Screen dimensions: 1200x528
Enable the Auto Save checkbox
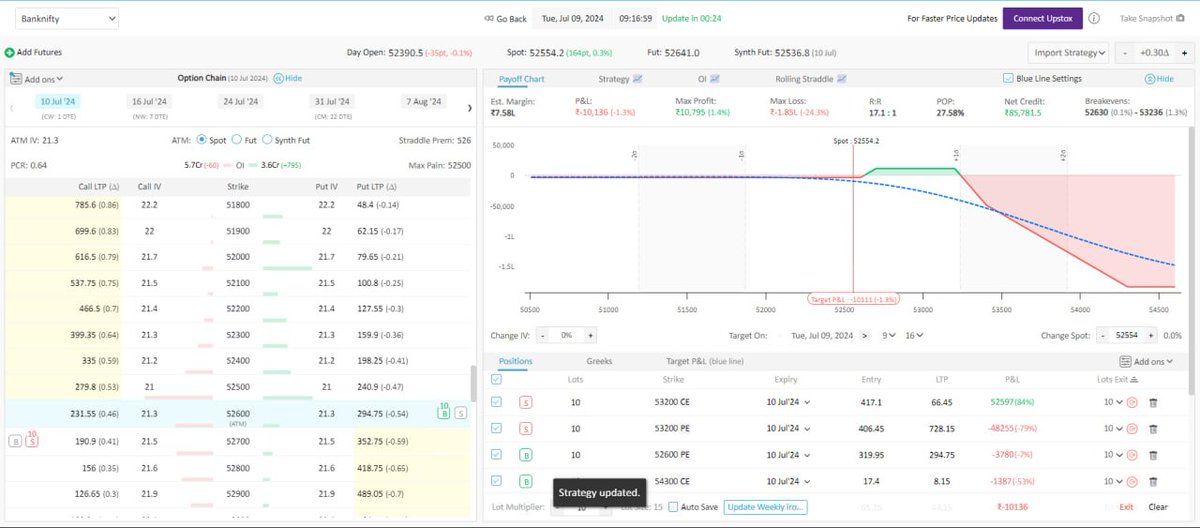673,507
